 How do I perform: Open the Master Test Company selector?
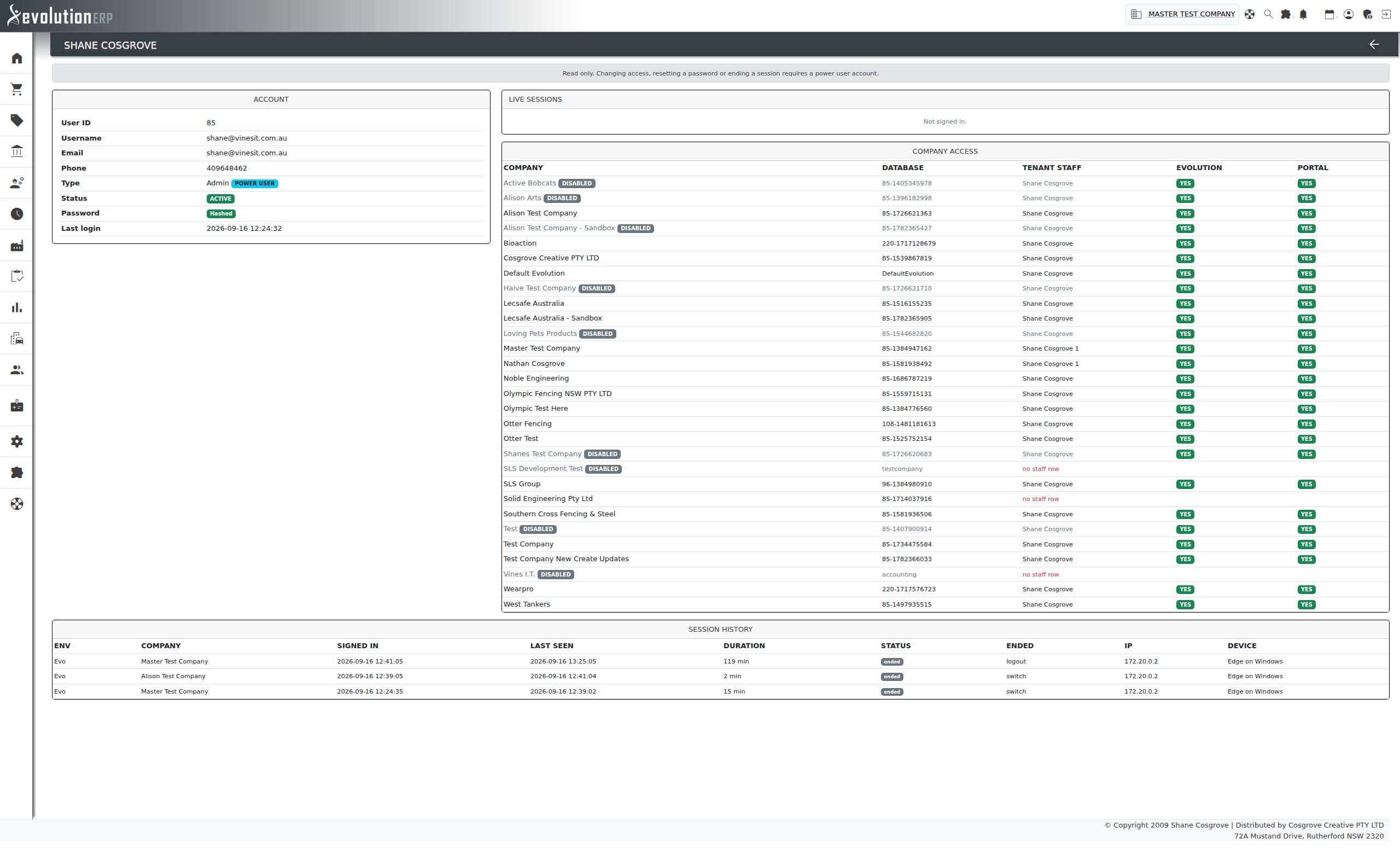(x=1182, y=14)
